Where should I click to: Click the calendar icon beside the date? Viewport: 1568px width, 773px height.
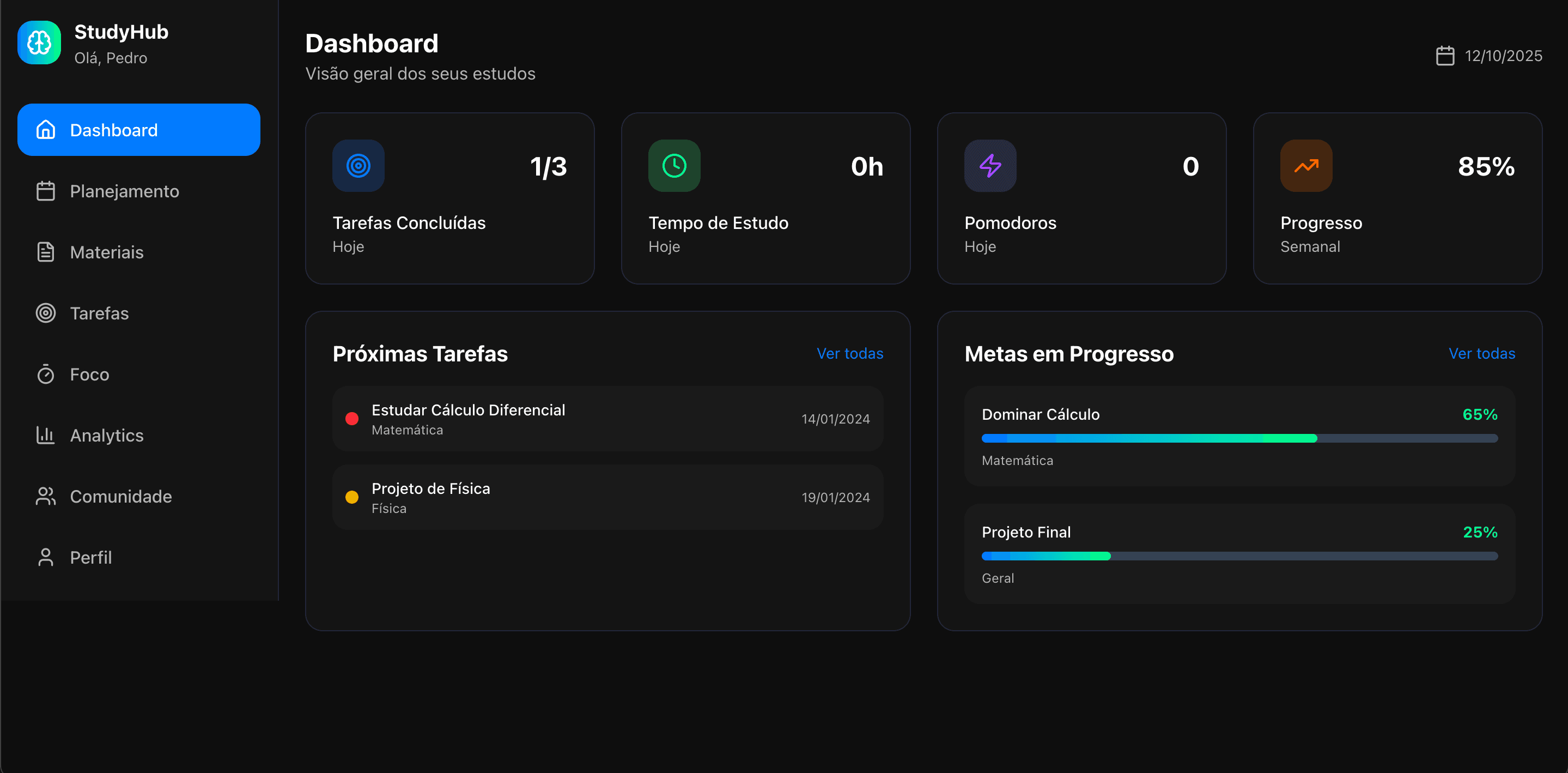coord(1444,56)
